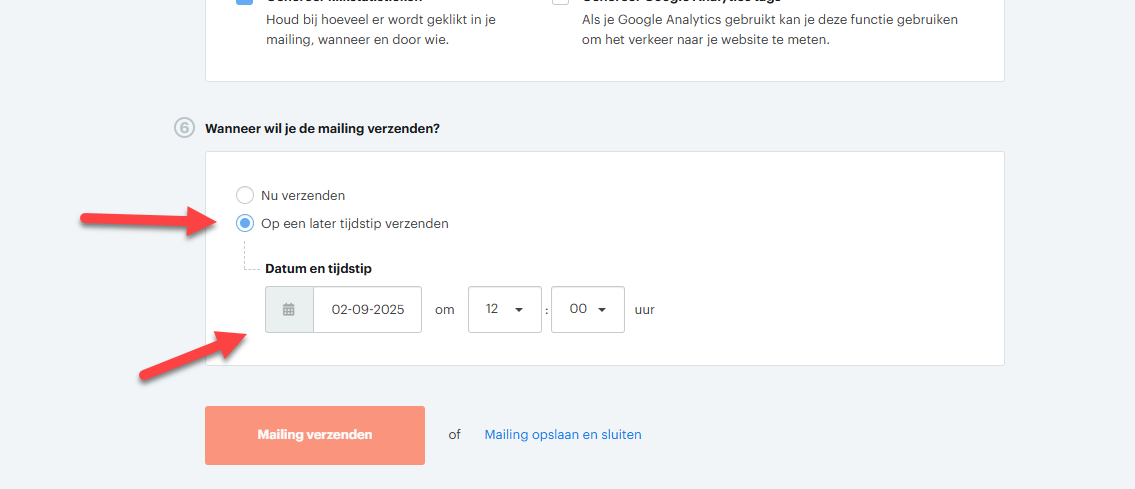Open 'Mailing opslaan en sluiten' link
The height and width of the screenshot is (489, 1135).
coord(562,435)
